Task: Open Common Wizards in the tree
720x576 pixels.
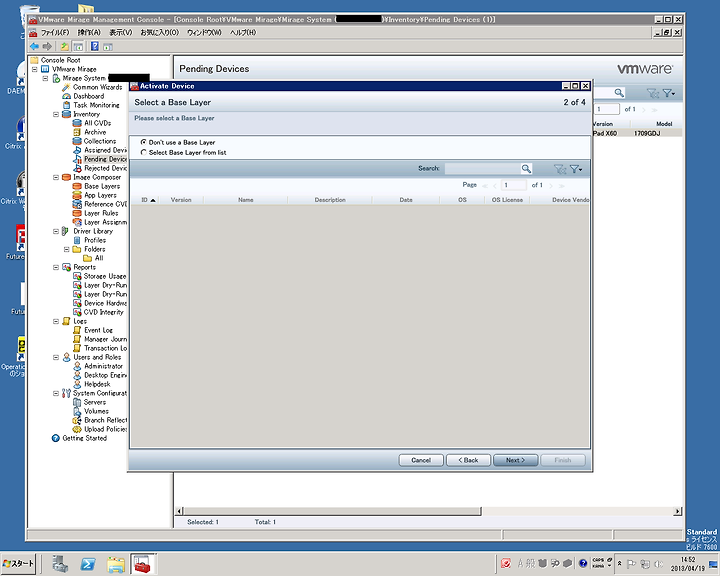Action: tap(97, 87)
